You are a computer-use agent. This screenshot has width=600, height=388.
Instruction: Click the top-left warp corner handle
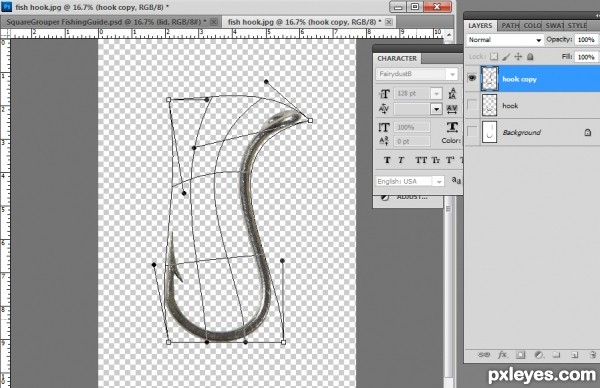169,99
